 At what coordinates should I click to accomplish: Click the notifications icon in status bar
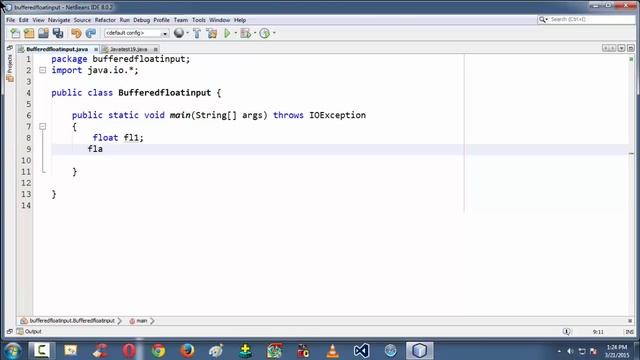(x=567, y=331)
